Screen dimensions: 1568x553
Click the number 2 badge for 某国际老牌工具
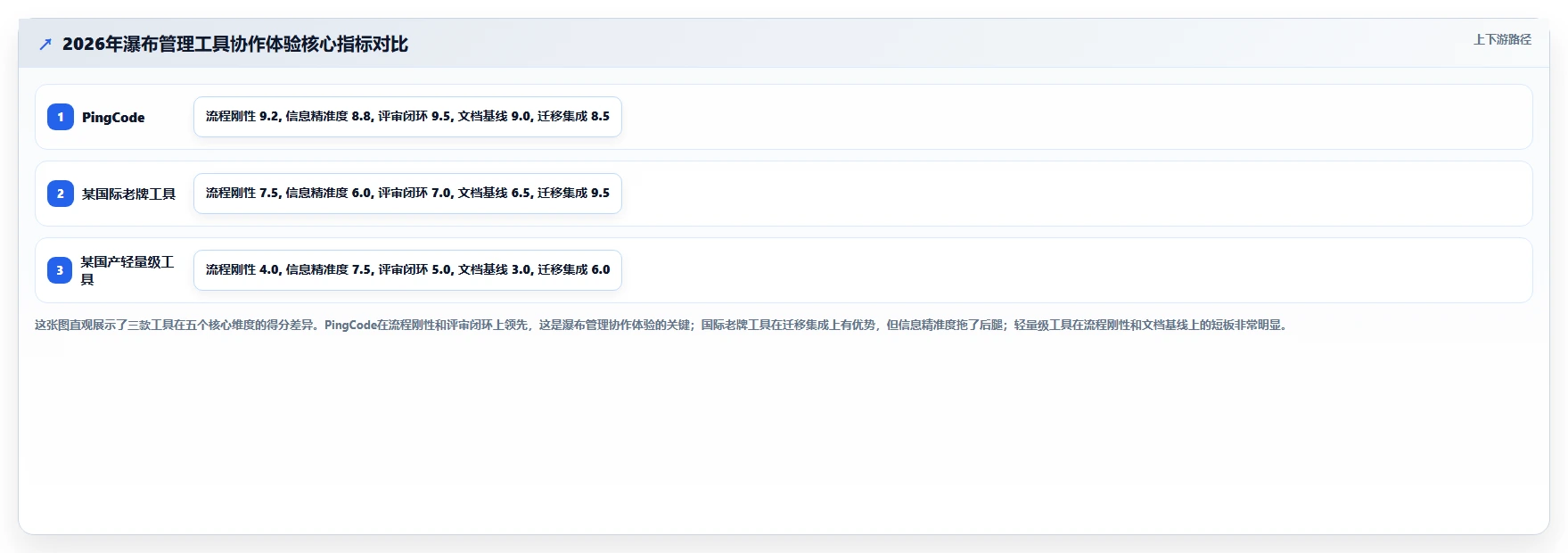pyautogui.click(x=61, y=194)
